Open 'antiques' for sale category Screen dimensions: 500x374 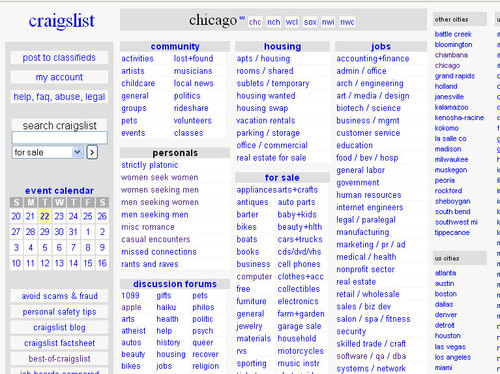pos(252,202)
